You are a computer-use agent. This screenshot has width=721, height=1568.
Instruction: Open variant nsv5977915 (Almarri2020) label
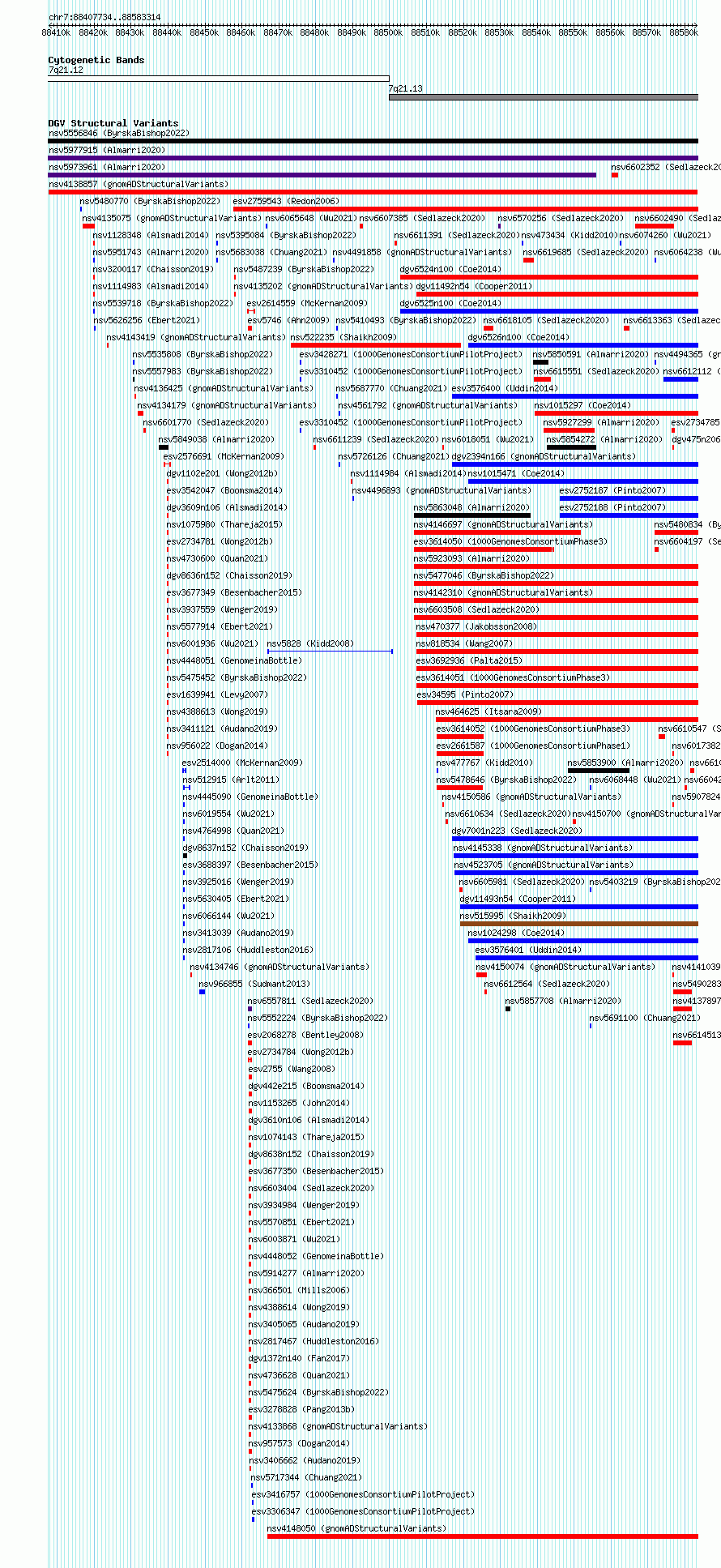(107, 150)
